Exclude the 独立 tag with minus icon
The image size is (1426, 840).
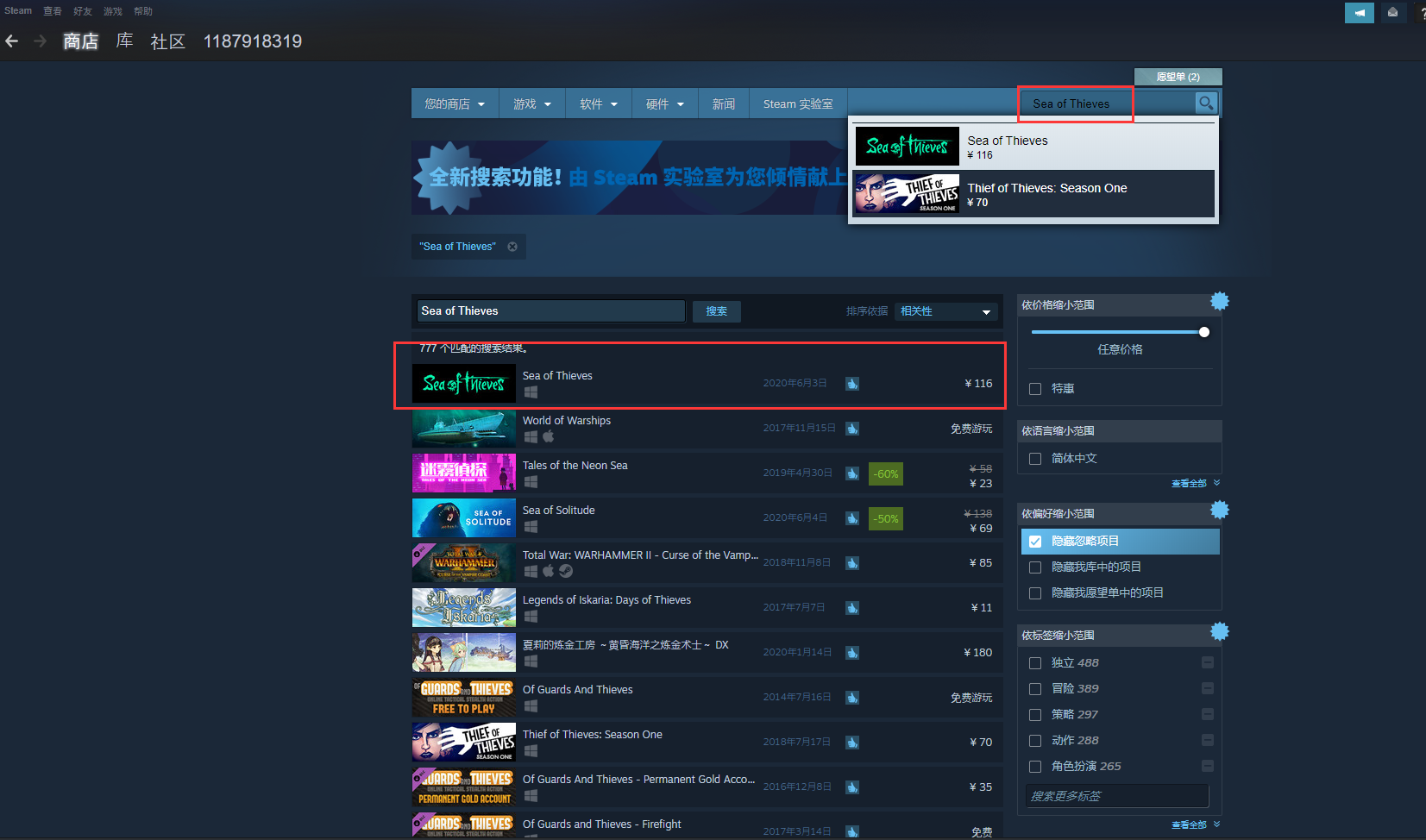point(1208,662)
